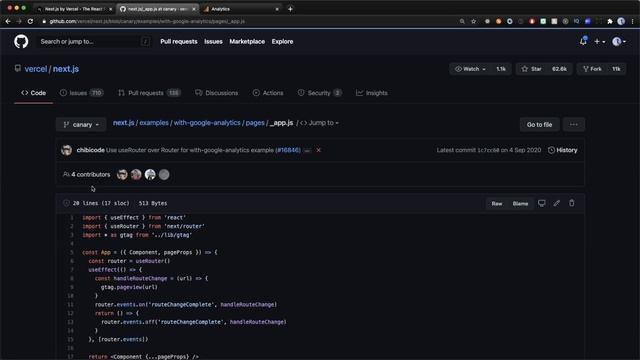Open the plus create-new dropdown
640x360 pixels.
click(599, 42)
